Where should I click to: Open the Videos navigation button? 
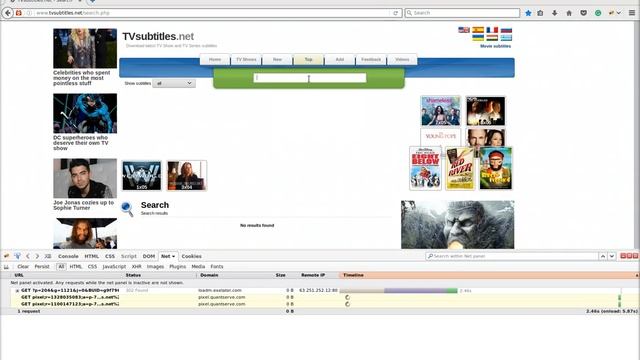coord(402,60)
